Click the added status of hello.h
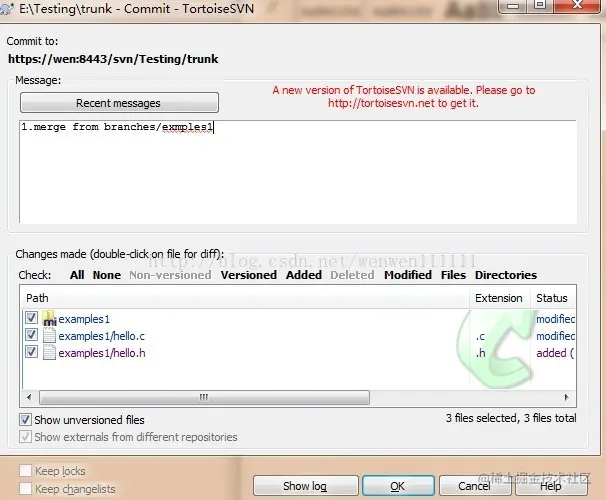The image size is (606, 500). [555, 353]
